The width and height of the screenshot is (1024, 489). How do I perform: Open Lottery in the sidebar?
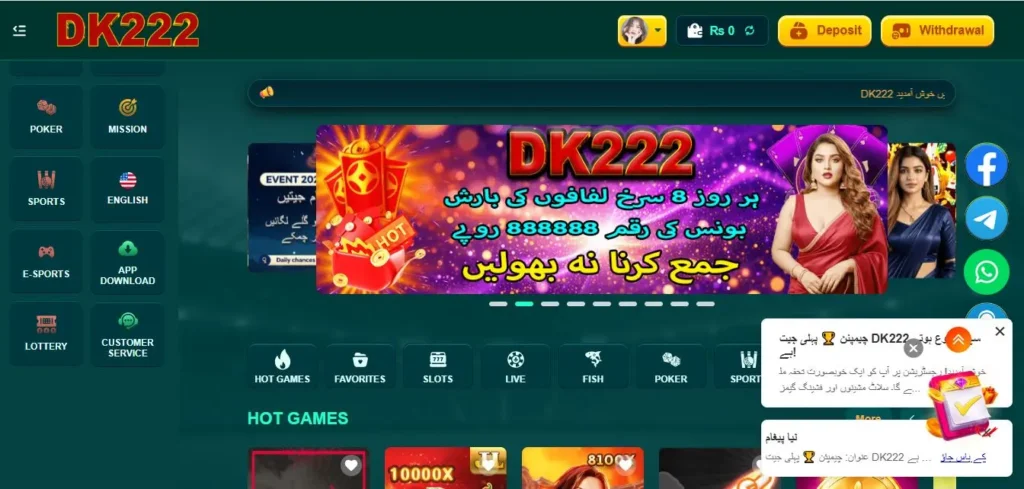(x=46, y=334)
